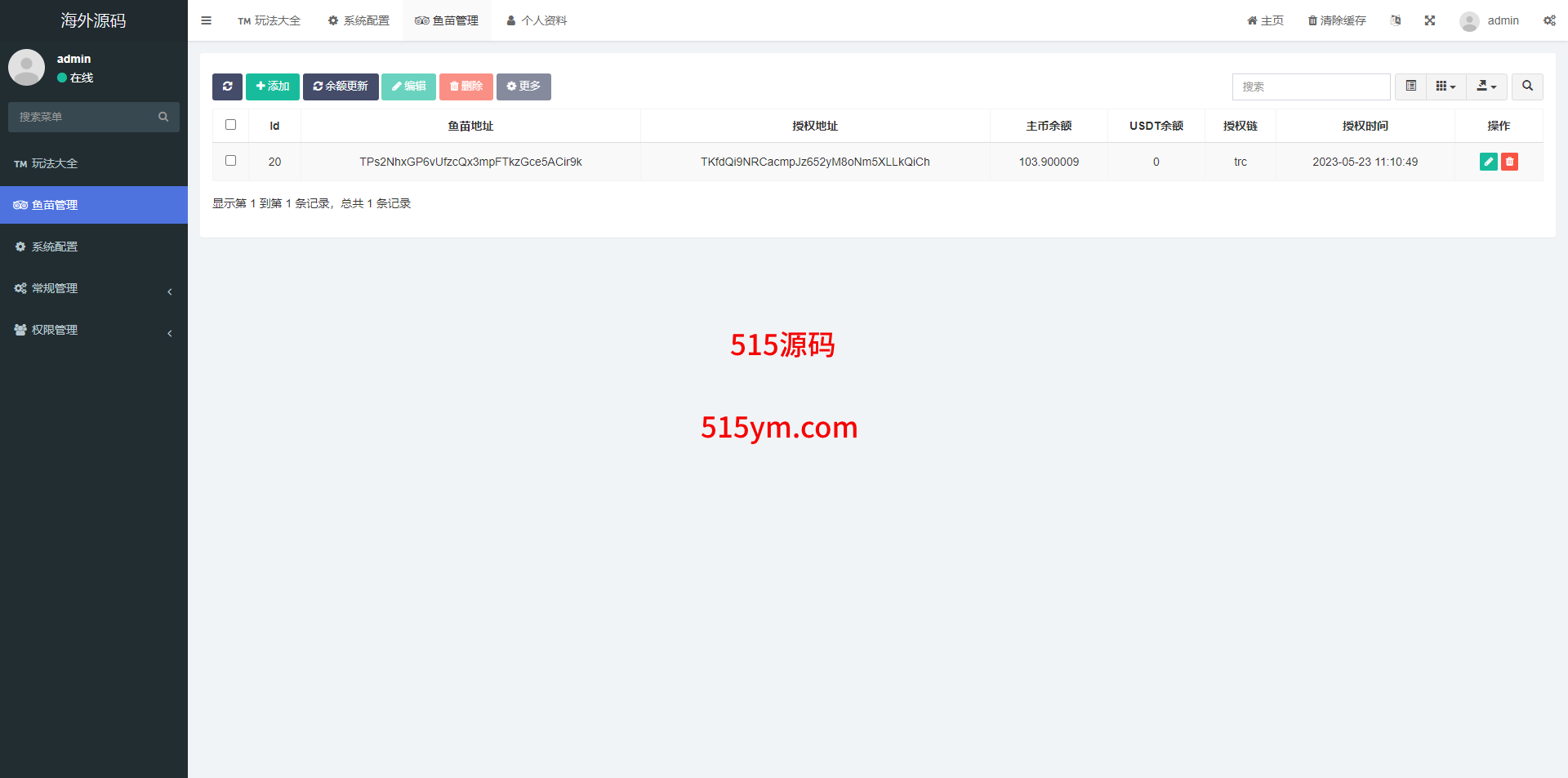Screen dimensions: 1568x778
Task: Open the export dropdown in table toolbar
Action: (x=1486, y=87)
